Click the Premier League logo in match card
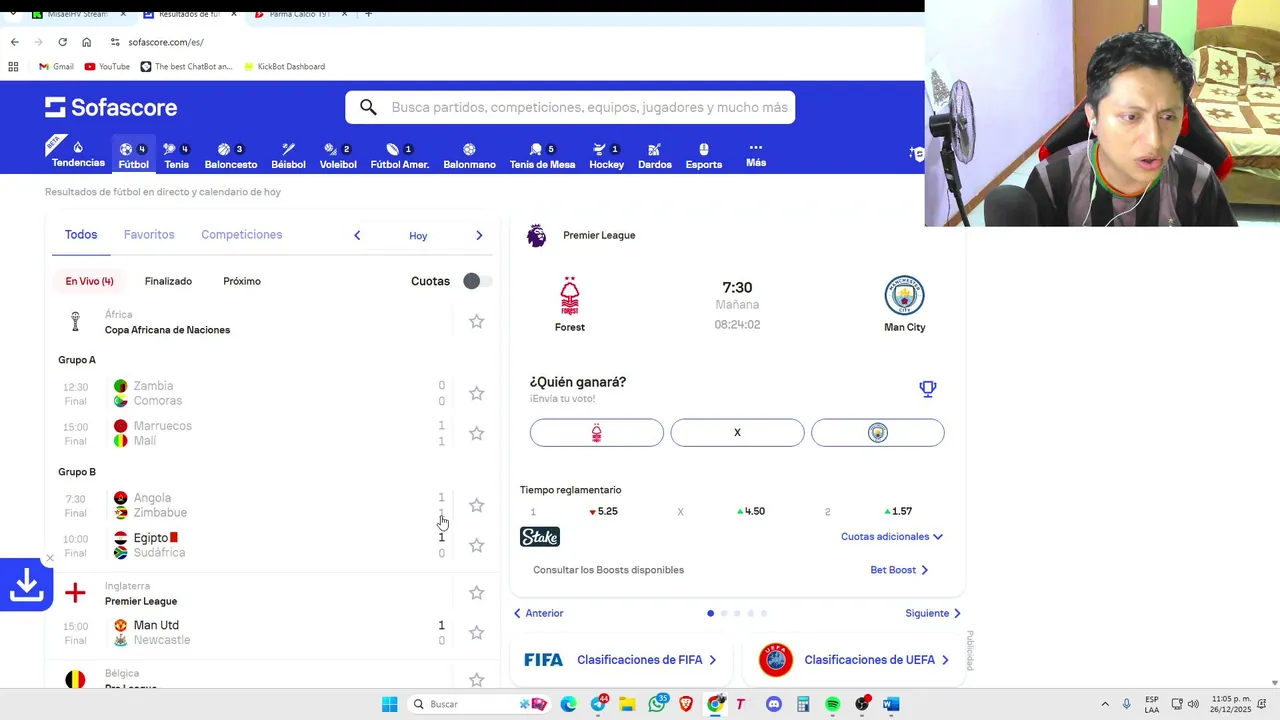 pyautogui.click(x=537, y=235)
